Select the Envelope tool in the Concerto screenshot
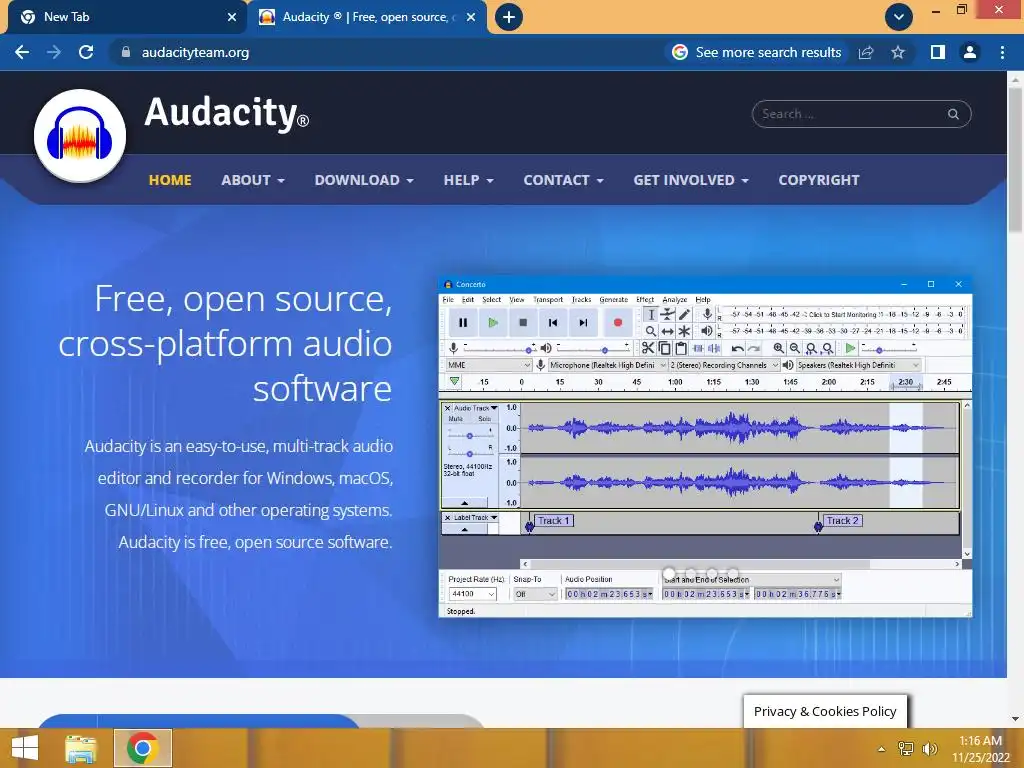The height and width of the screenshot is (768, 1024). (667, 314)
